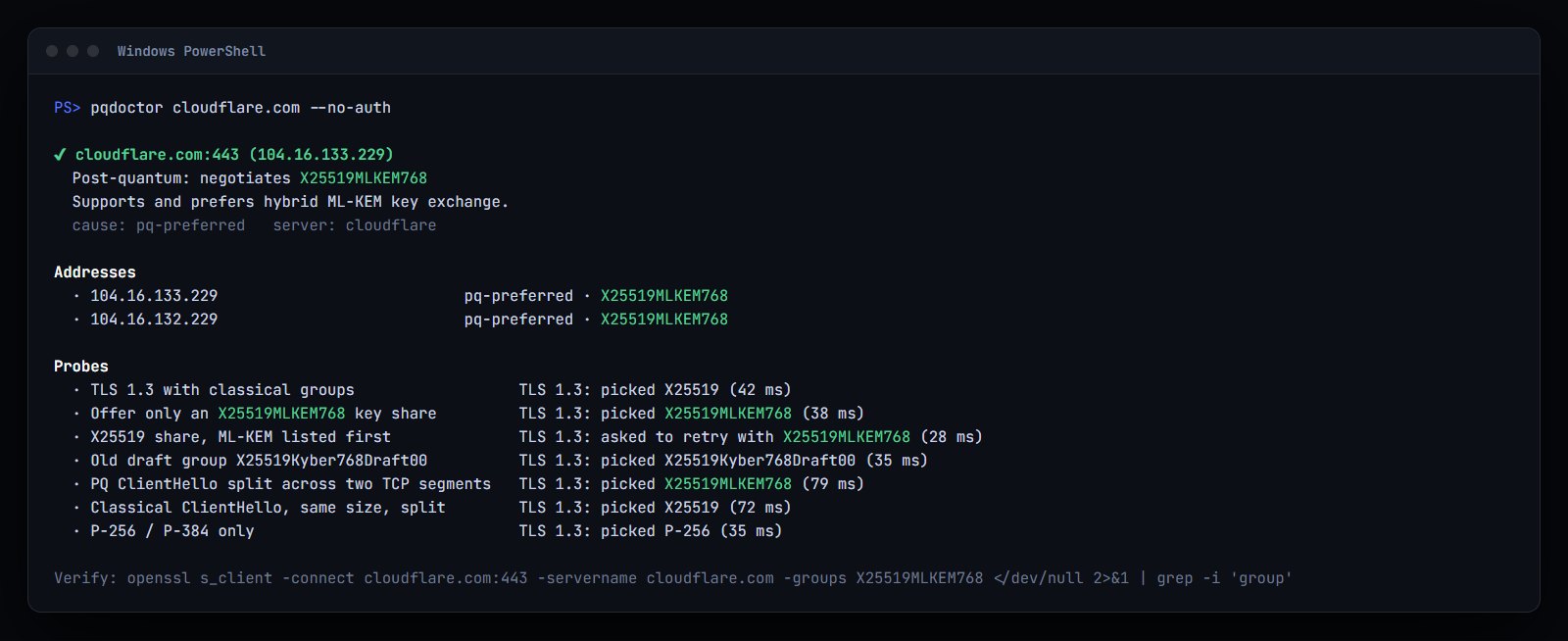The image size is (1568, 641).
Task: Click the probe 'TLS 1.3 with classical groups'
Action: pyautogui.click(x=222, y=390)
